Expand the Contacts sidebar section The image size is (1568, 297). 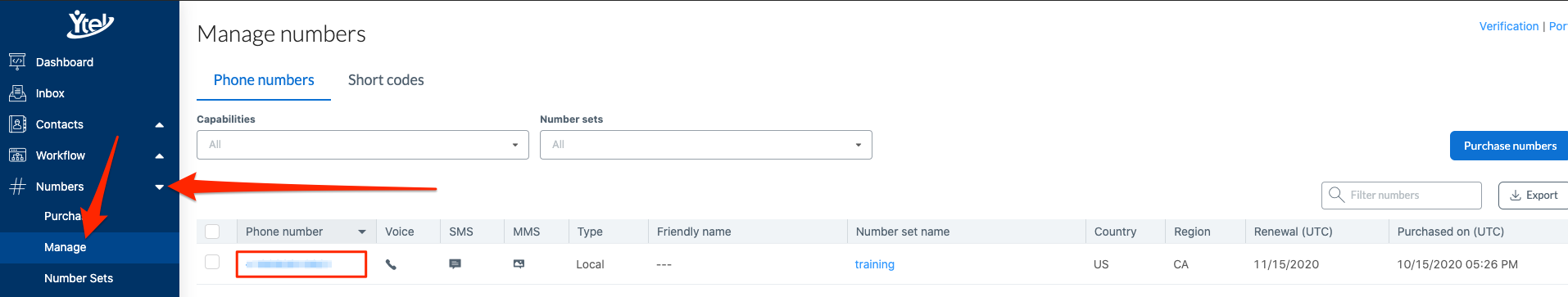coord(159,124)
